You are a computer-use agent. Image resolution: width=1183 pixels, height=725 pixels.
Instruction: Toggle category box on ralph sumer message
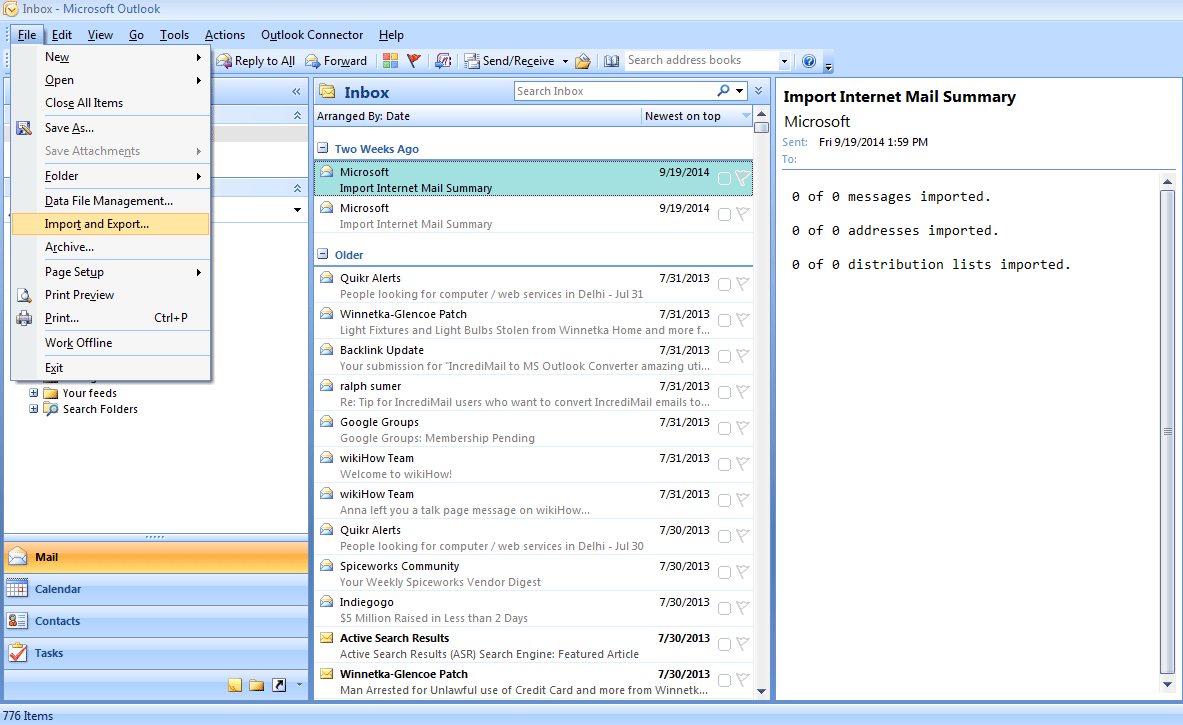(724, 392)
